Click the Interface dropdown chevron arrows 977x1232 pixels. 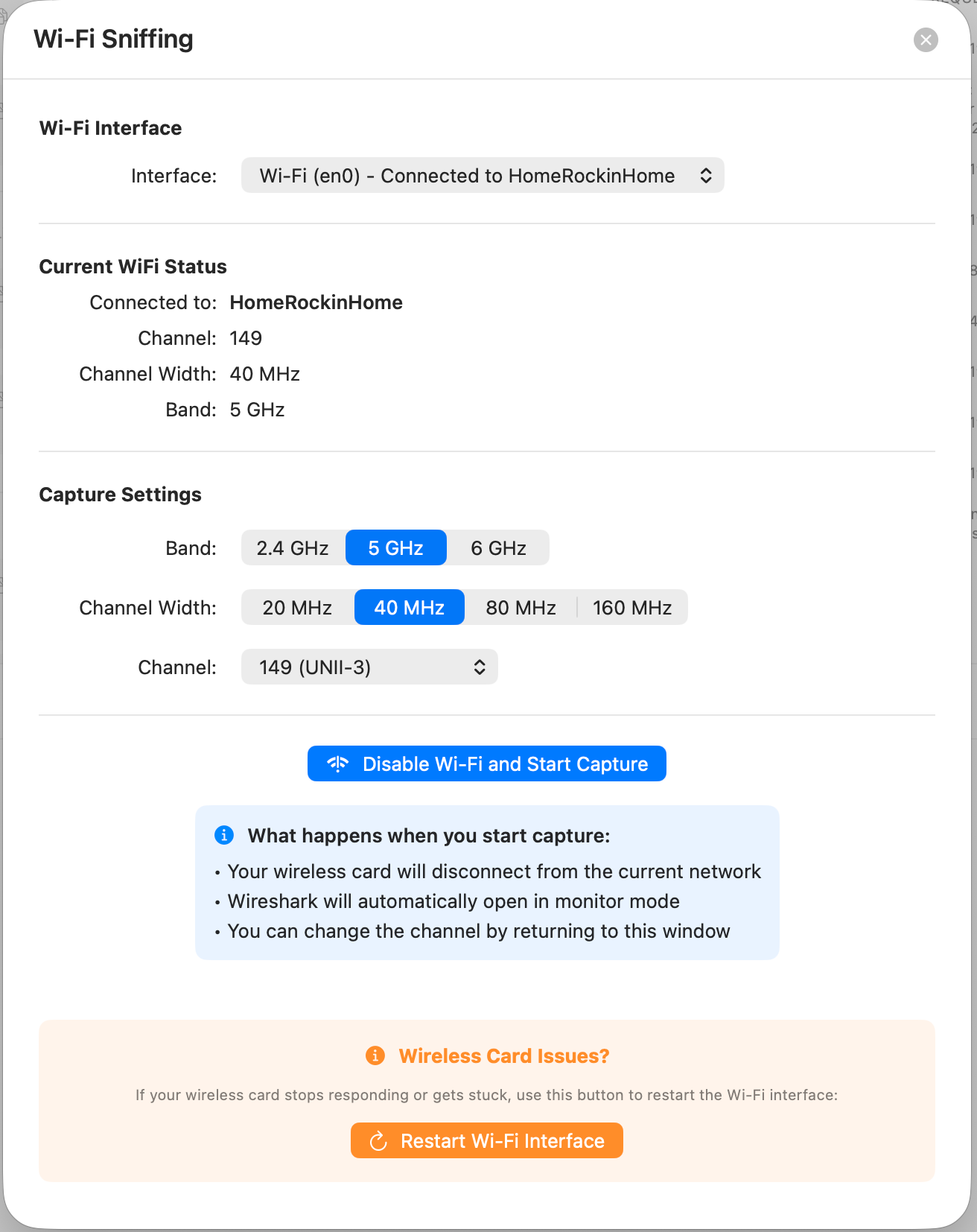[706, 176]
